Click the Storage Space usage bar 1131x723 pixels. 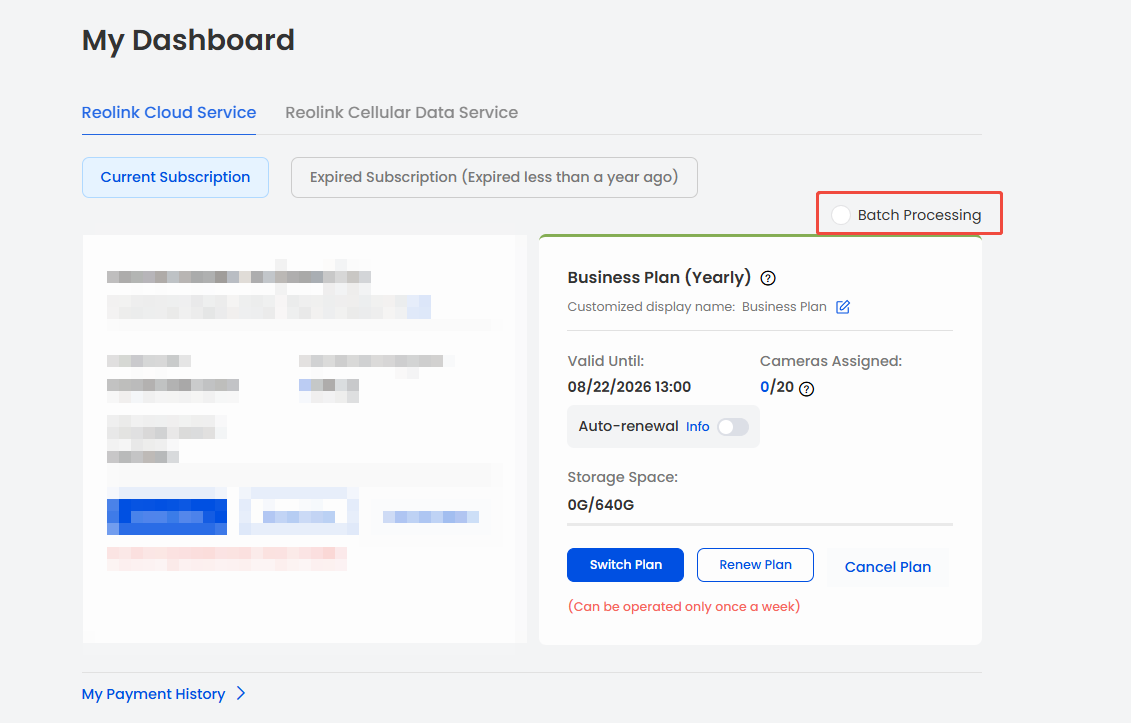point(760,525)
